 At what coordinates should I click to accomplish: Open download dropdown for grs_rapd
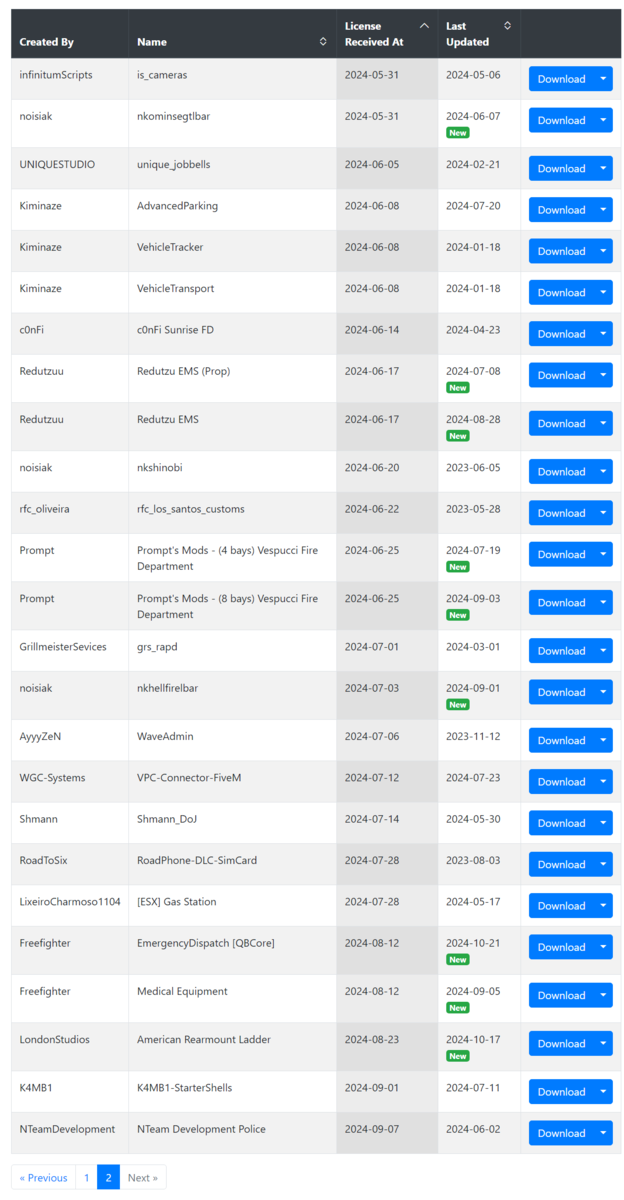(x=603, y=650)
